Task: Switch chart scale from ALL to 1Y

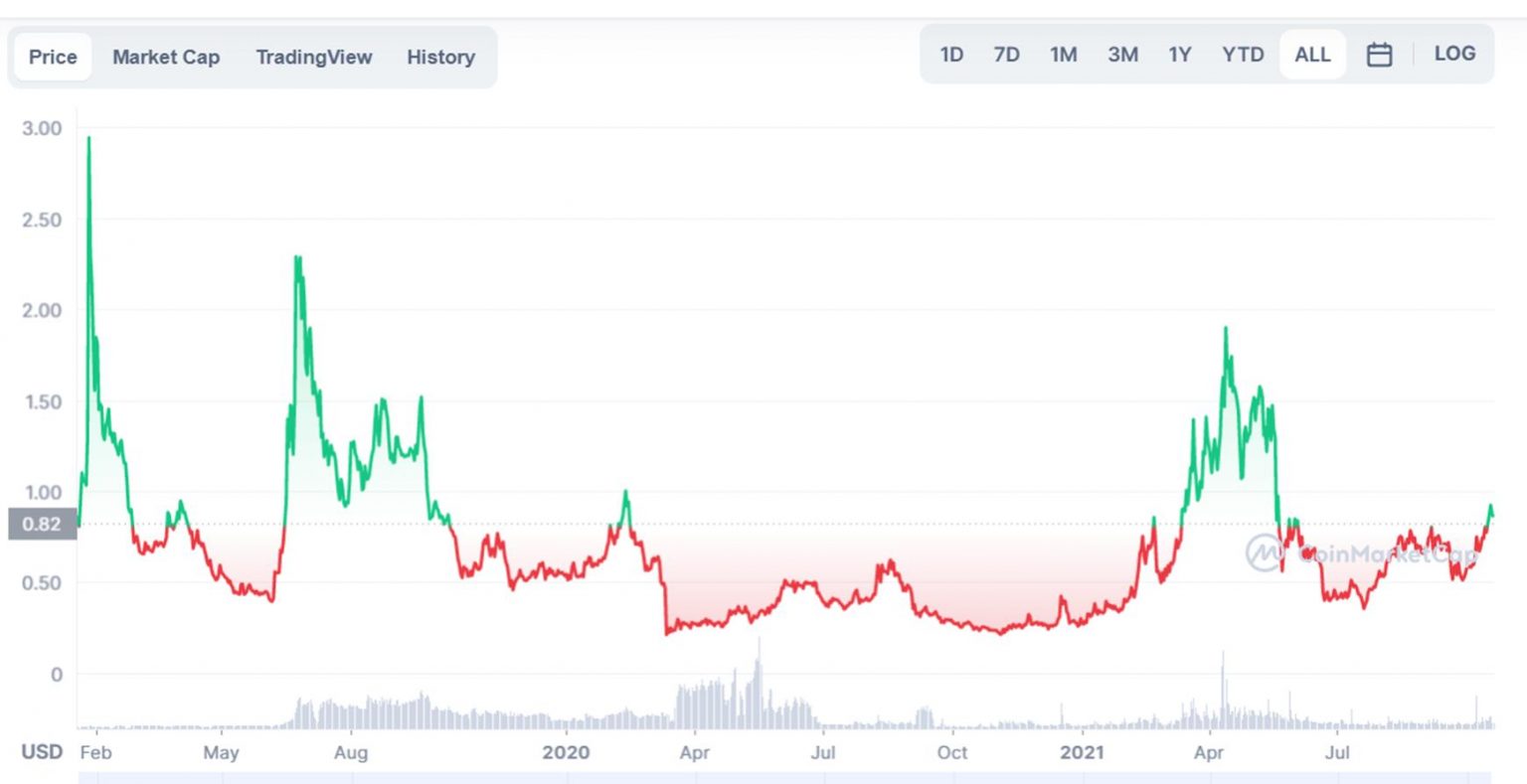Action: [1180, 54]
